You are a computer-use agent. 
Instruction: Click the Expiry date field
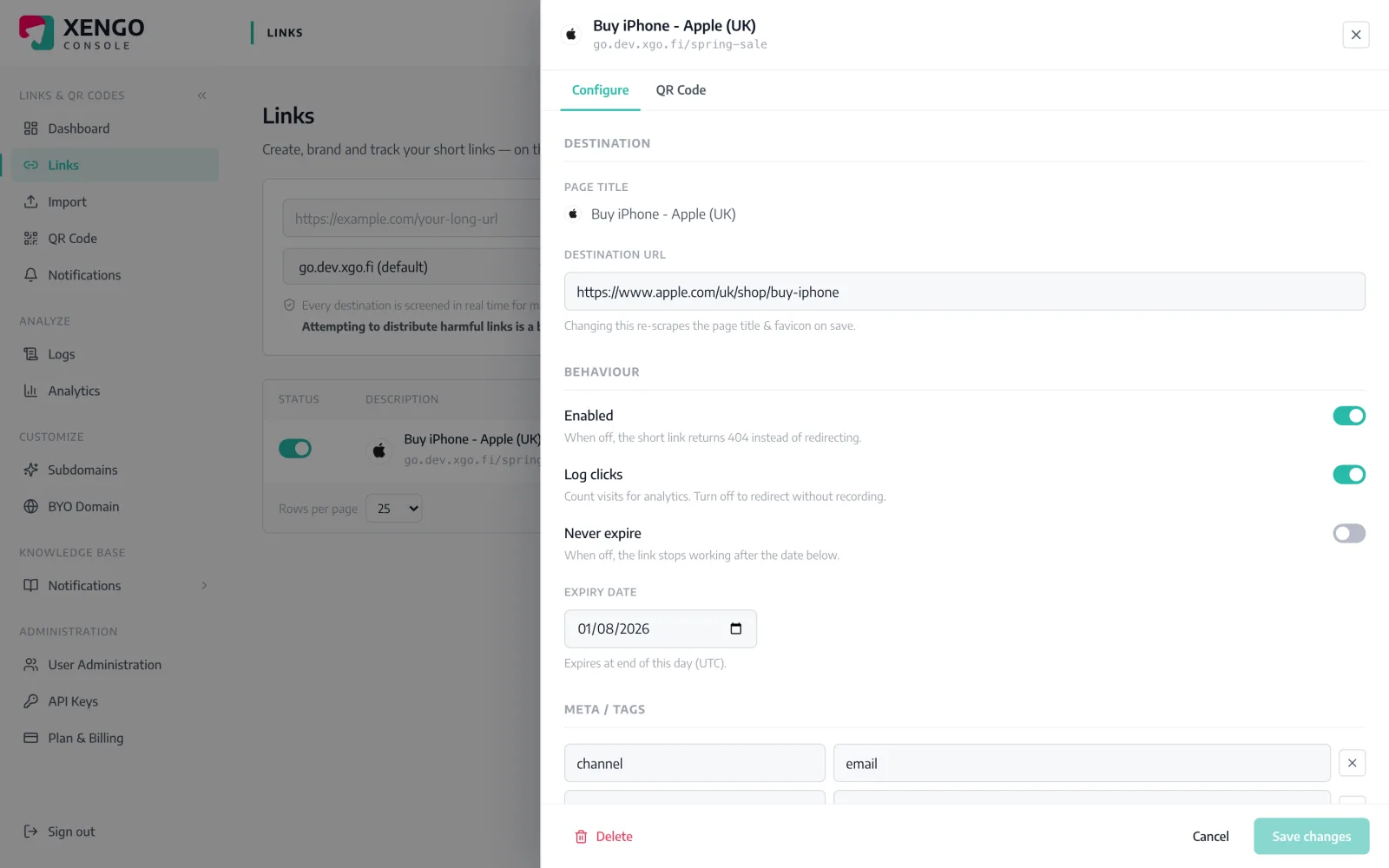point(660,628)
